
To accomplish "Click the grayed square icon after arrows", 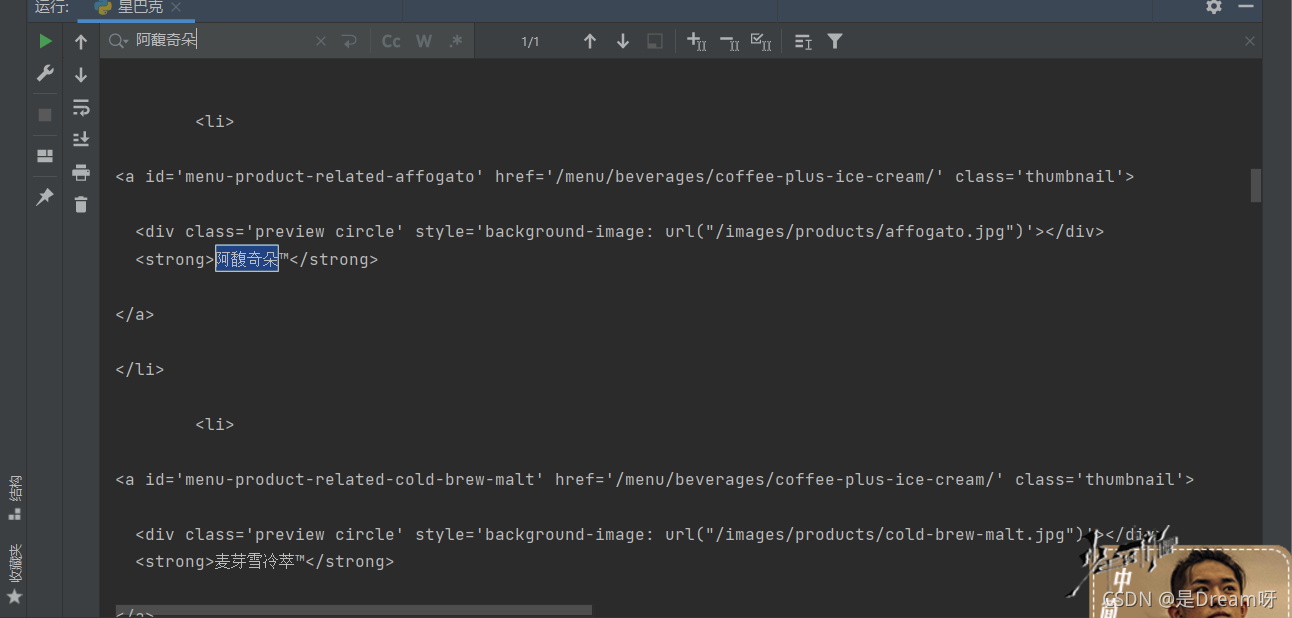I will [x=655, y=41].
